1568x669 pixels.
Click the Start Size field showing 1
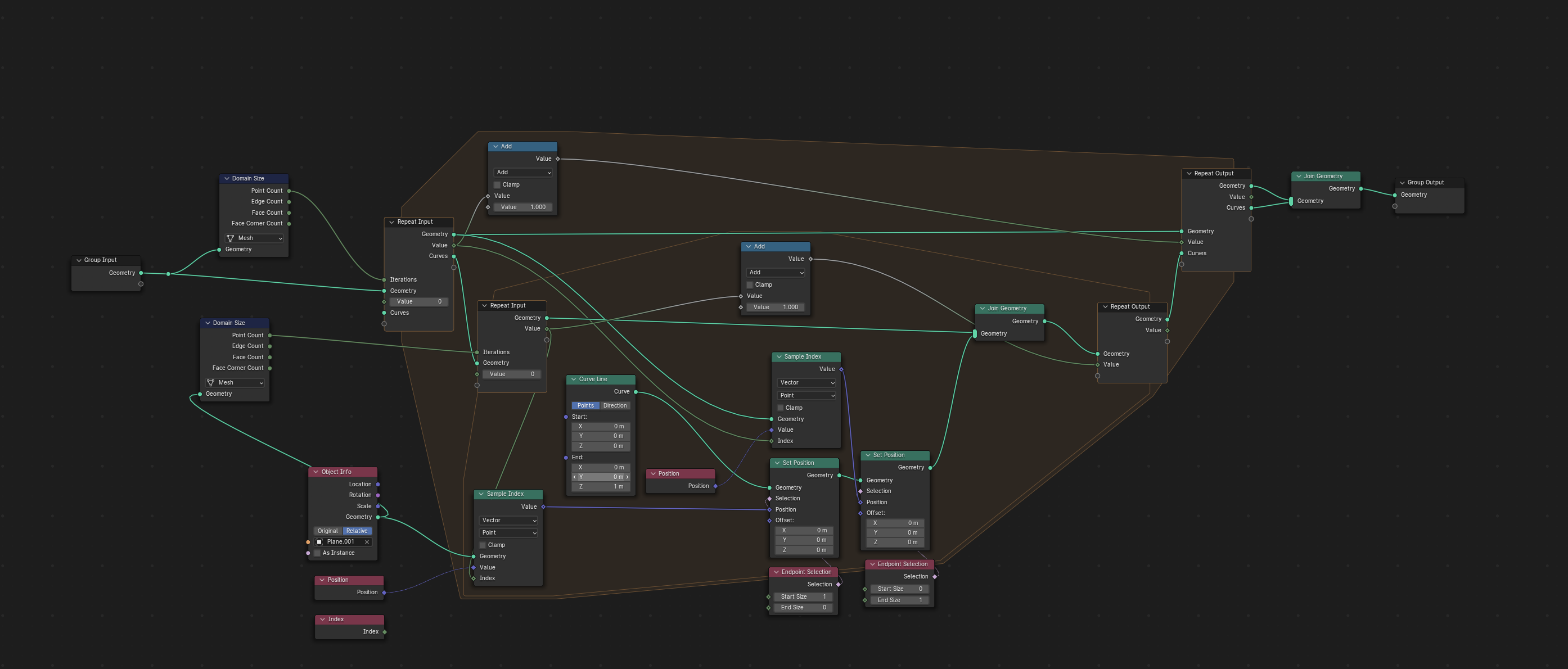pyautogui.click(x=804, y=596)
